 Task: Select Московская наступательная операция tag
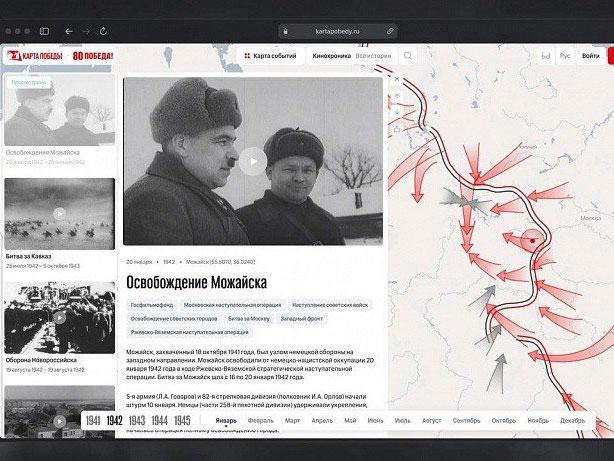coord(233,305)
